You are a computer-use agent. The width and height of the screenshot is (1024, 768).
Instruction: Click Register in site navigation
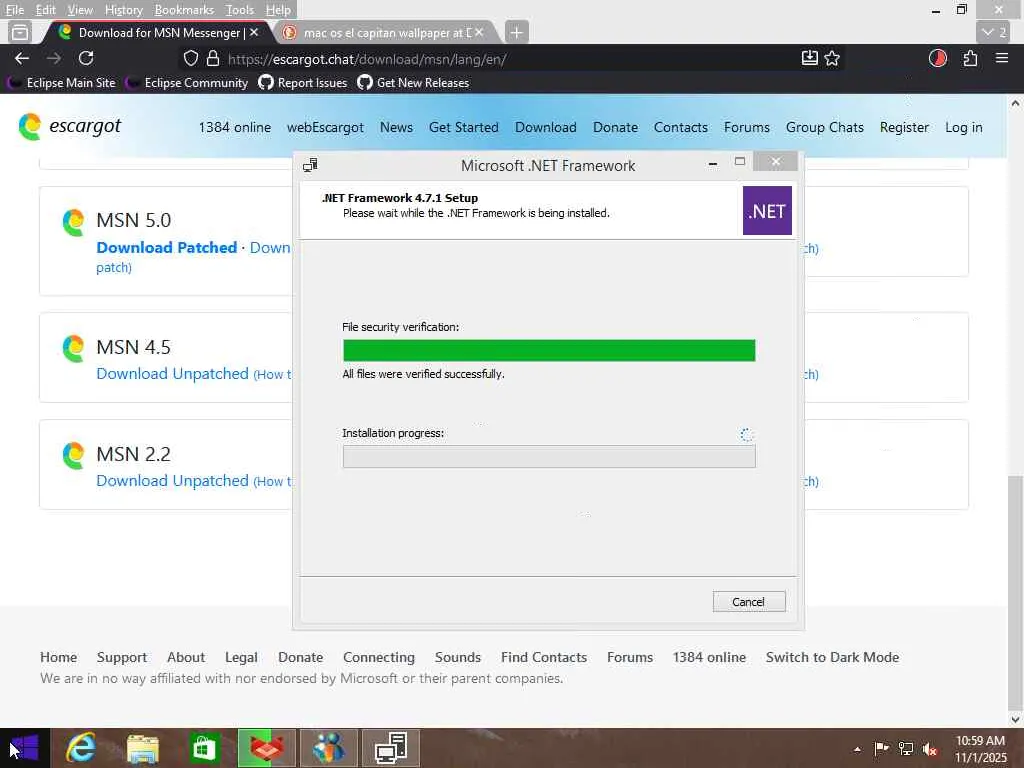coord(904,127)
